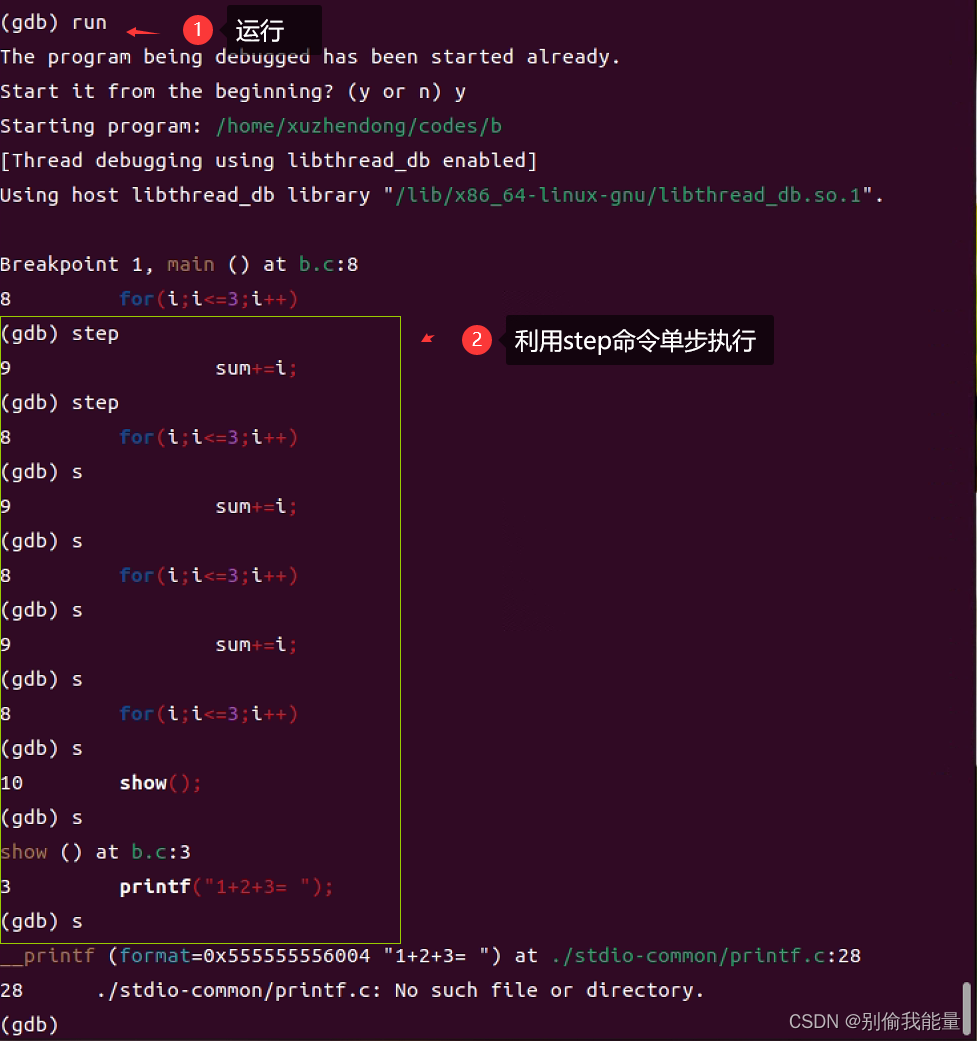Click "format=0x555555556004" in the __printf frame
The height and width of the screenshot is (1041, 977).
click(x=245, y=955)
